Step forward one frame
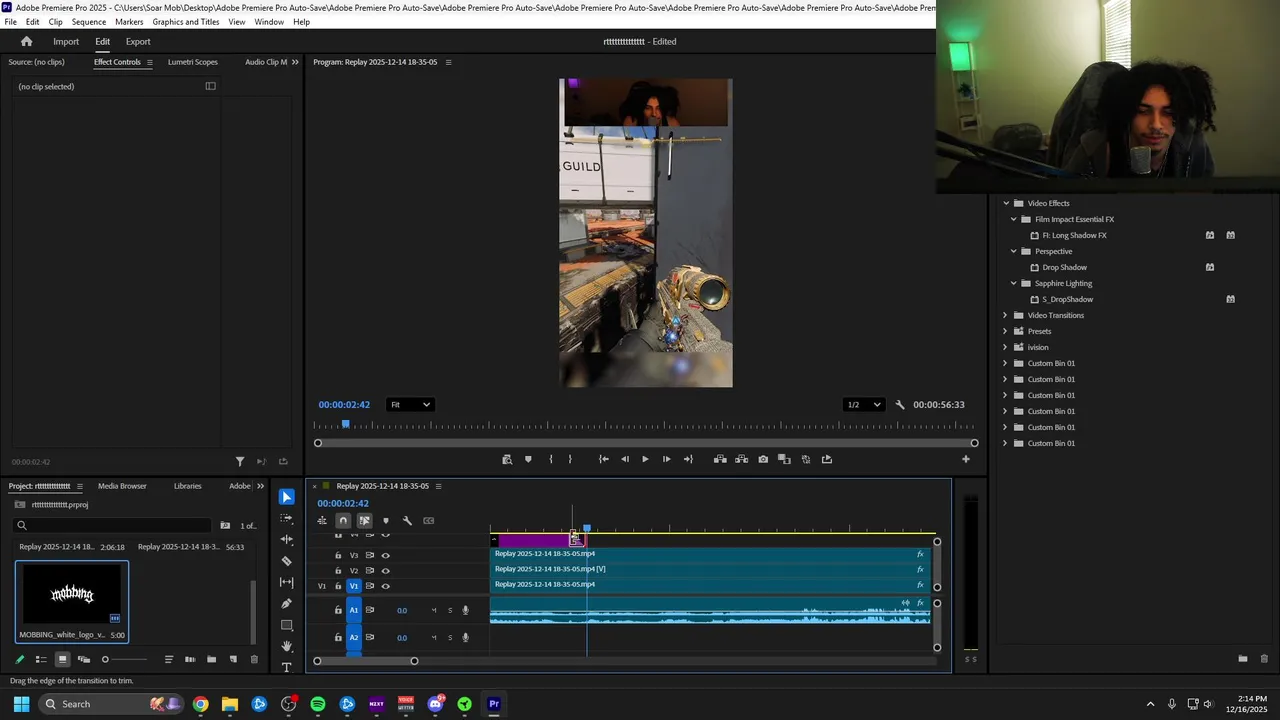This screenshot has height=720, width=1280. [x=667, y=459]
